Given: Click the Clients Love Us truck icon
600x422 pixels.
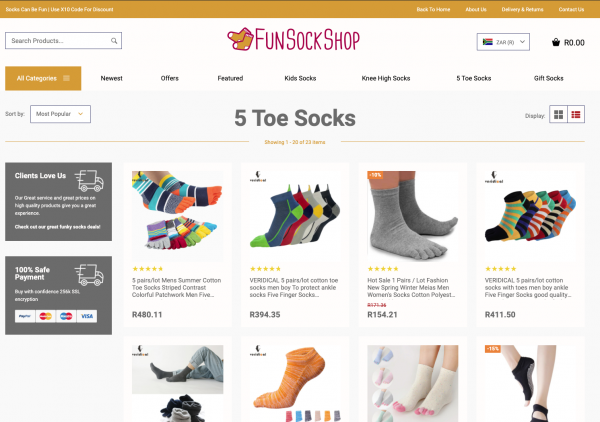Looking at the screenshot, I should click(x=89, y=181).
